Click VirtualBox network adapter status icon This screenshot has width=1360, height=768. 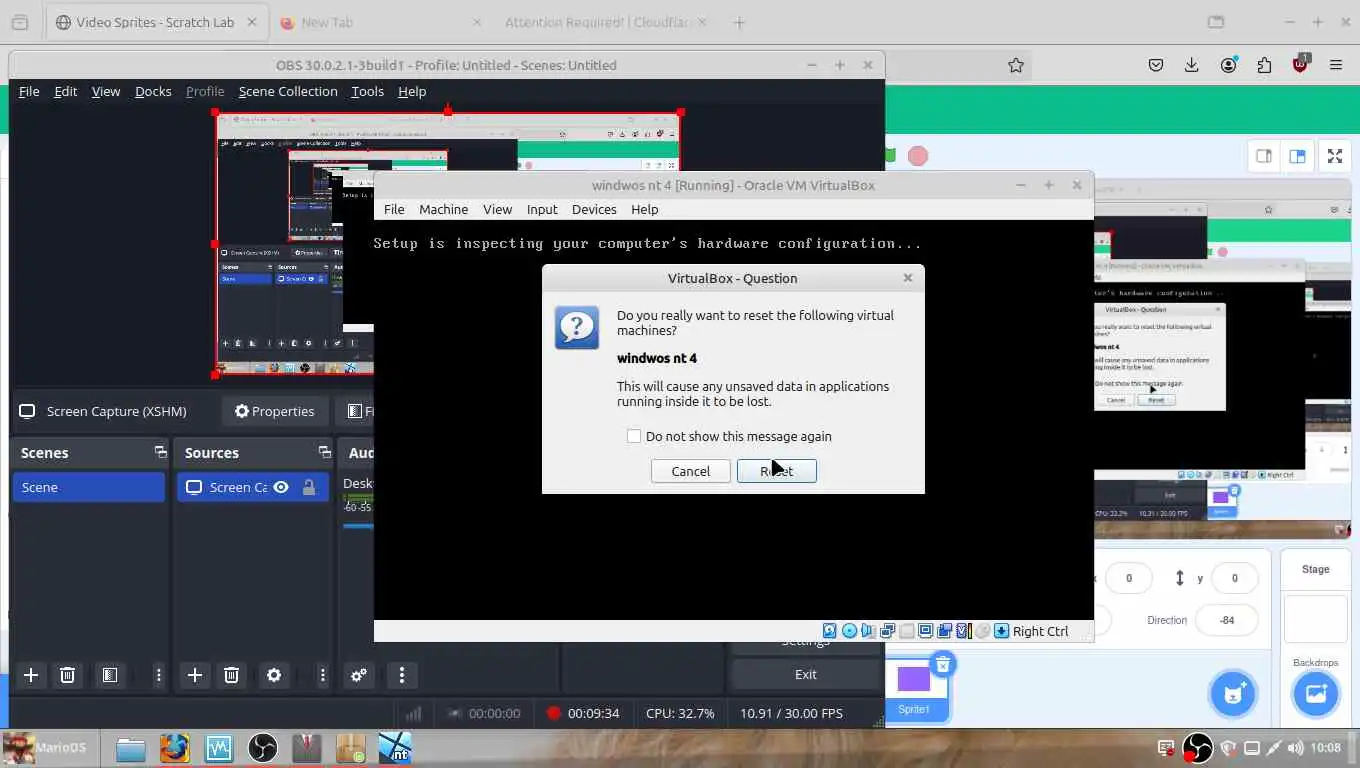[887, 631]
